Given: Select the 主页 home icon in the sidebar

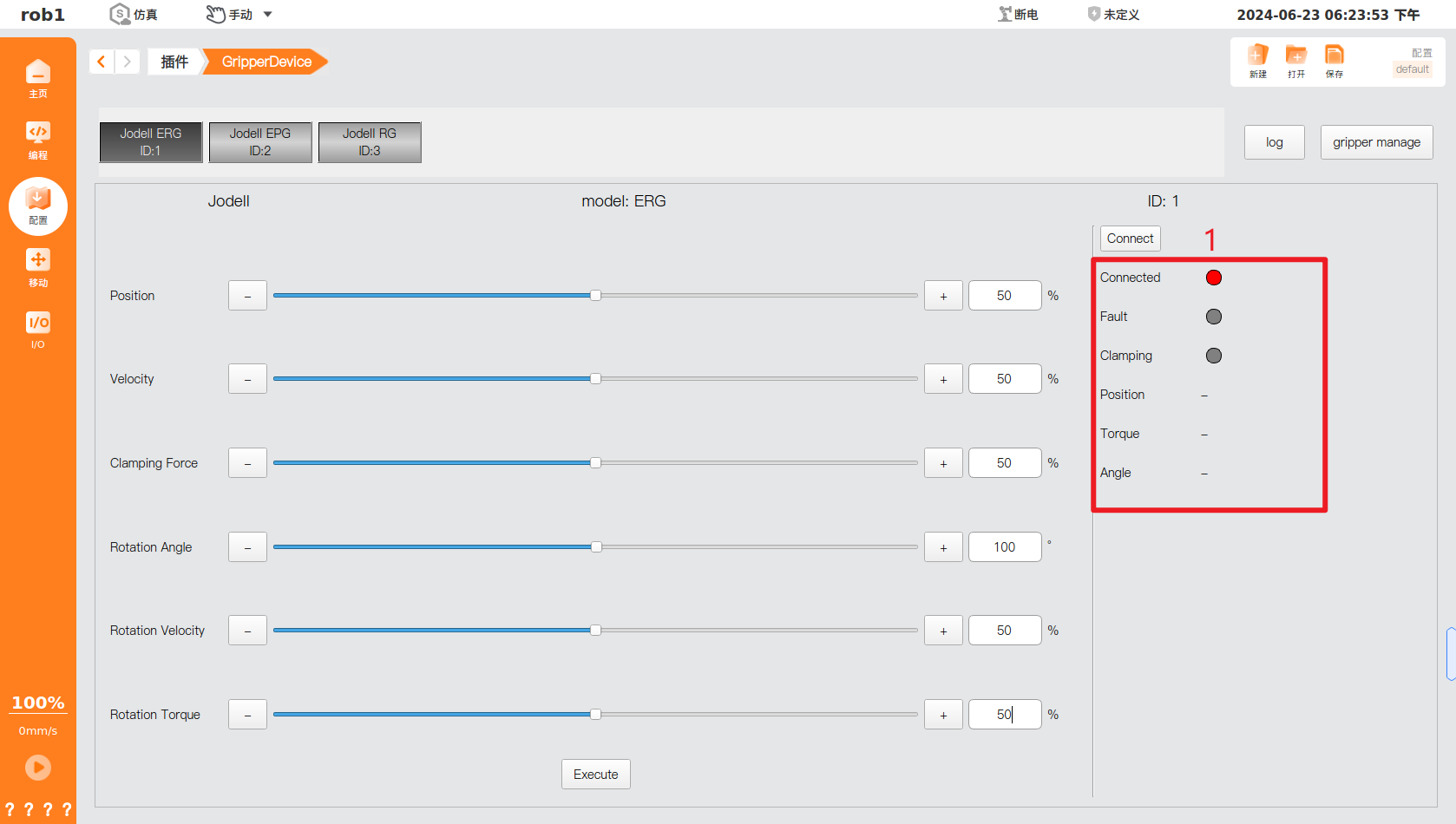Looking at the screenshot, I should pos(38,78).
